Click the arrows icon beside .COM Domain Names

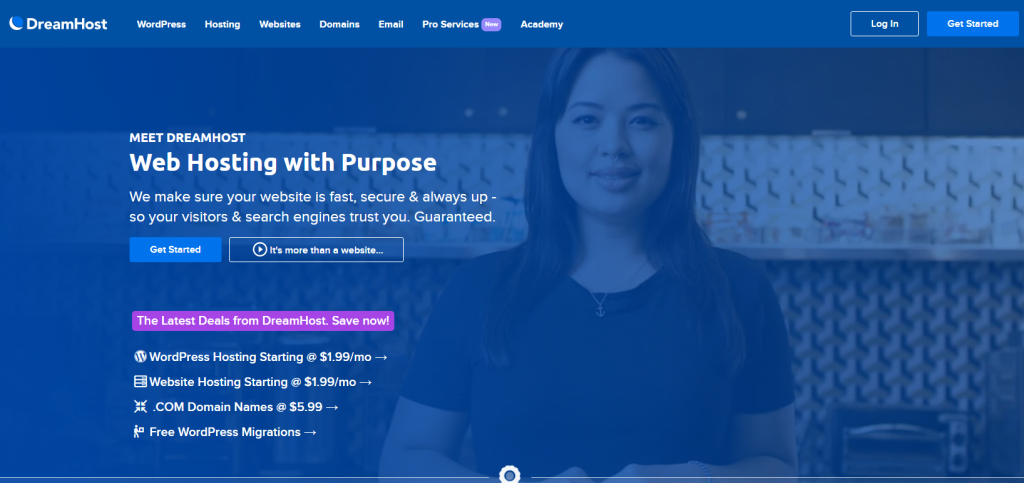(x=140, y=407)
